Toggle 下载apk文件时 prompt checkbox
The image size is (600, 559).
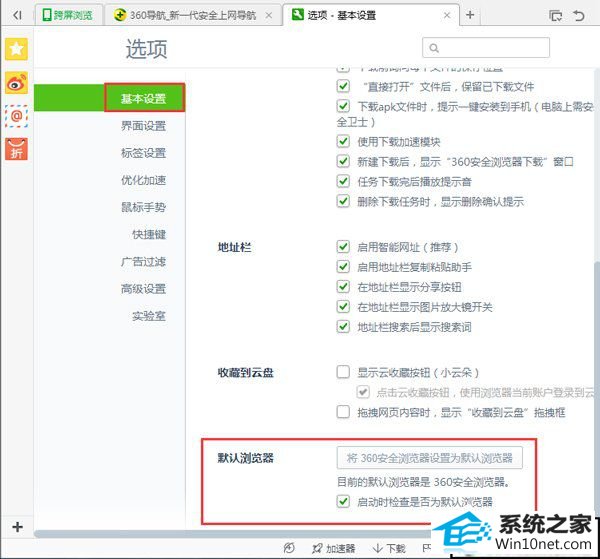click(343, 106)
